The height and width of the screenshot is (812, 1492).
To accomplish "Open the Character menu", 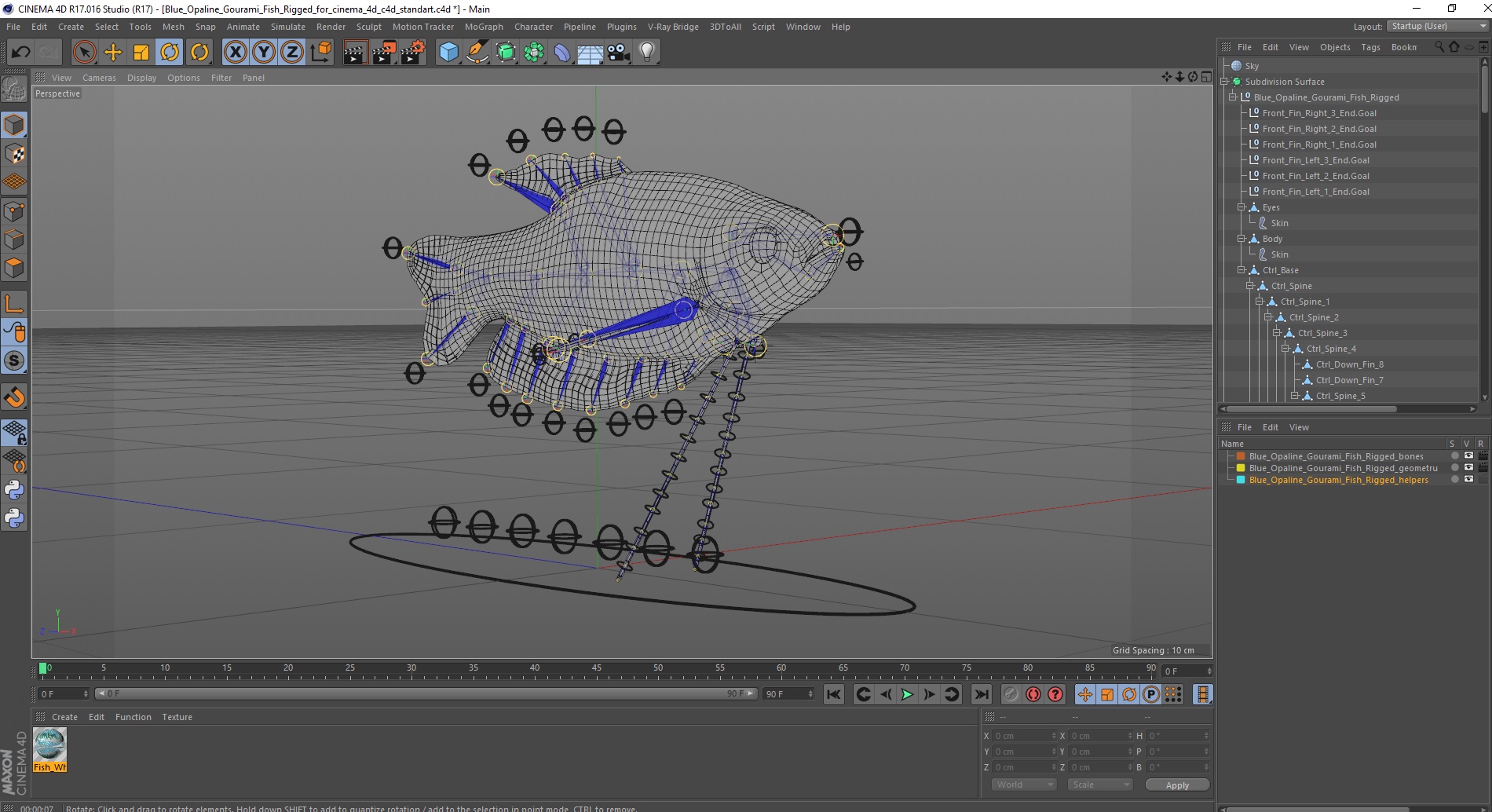I will [x=533, y=27].
